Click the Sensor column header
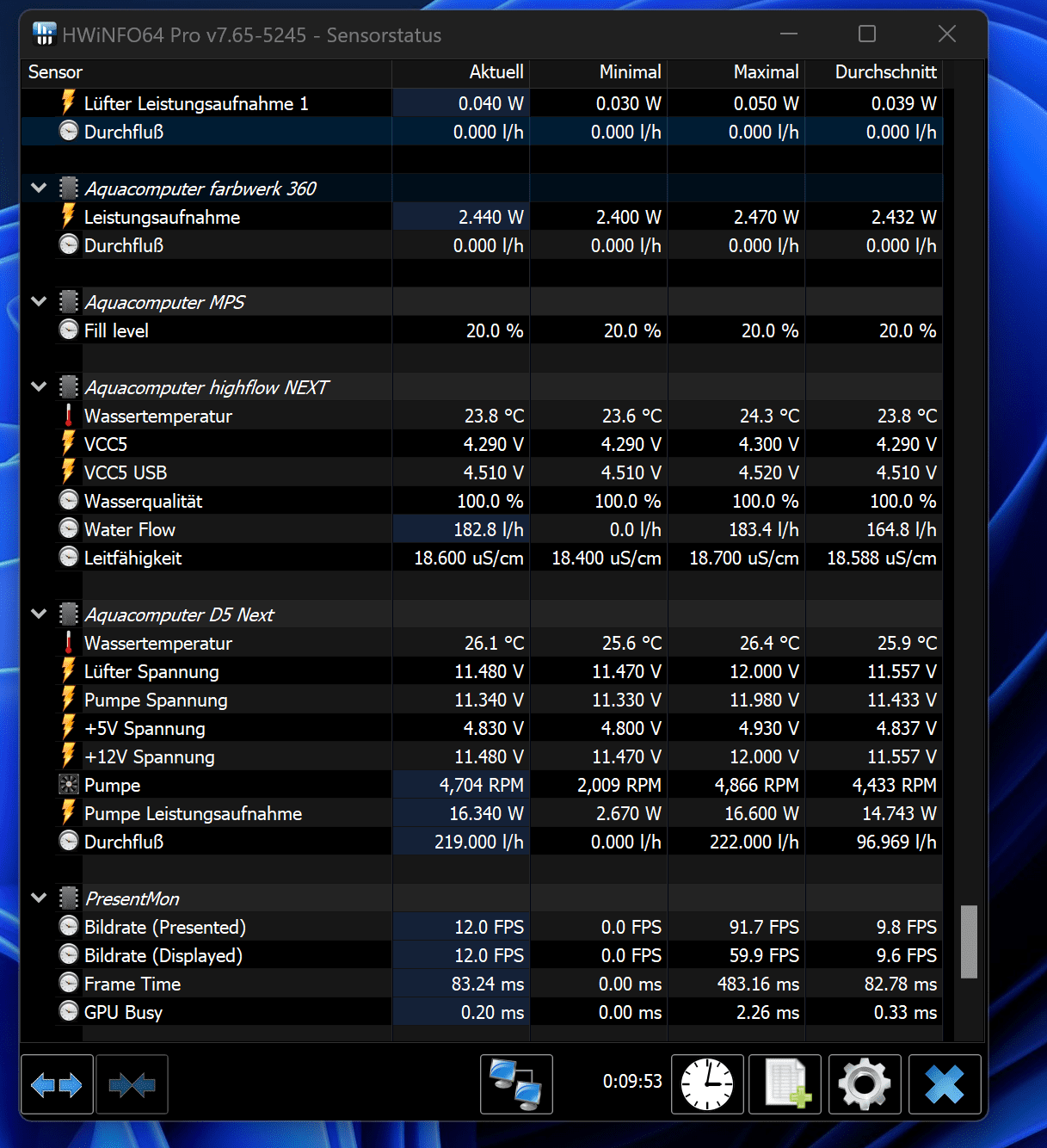This screenshot has width=1047, height=1148. pyautogui.click(x=206, y=72)
